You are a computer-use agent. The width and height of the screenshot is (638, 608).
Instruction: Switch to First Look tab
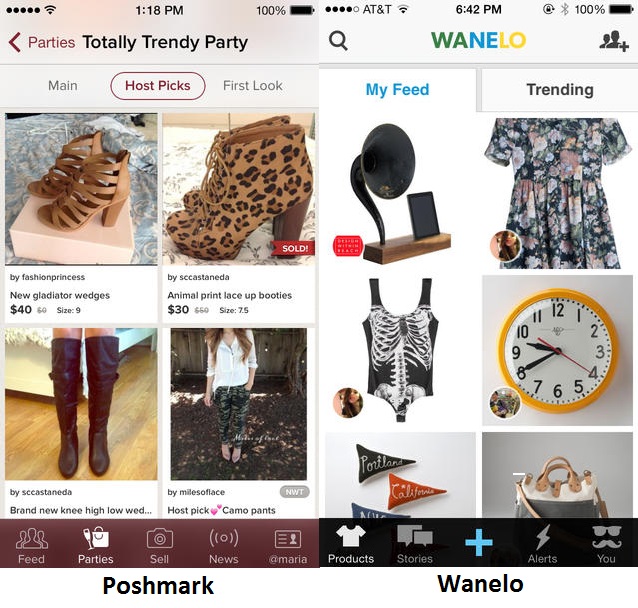(x=253, y=86)
